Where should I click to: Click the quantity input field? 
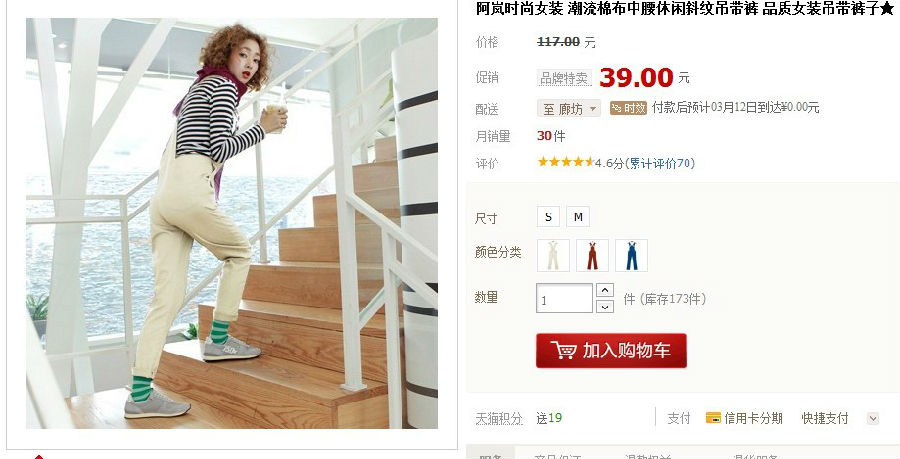(564, 298)
